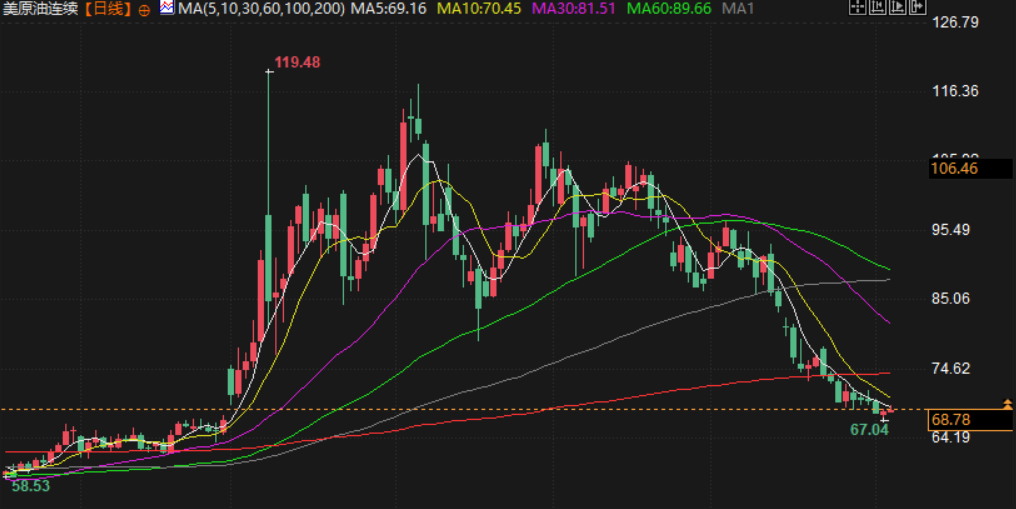Click the chart play-forward axis icon
This screenshot has height=509, width=1016.
click(x=897, y=6)
